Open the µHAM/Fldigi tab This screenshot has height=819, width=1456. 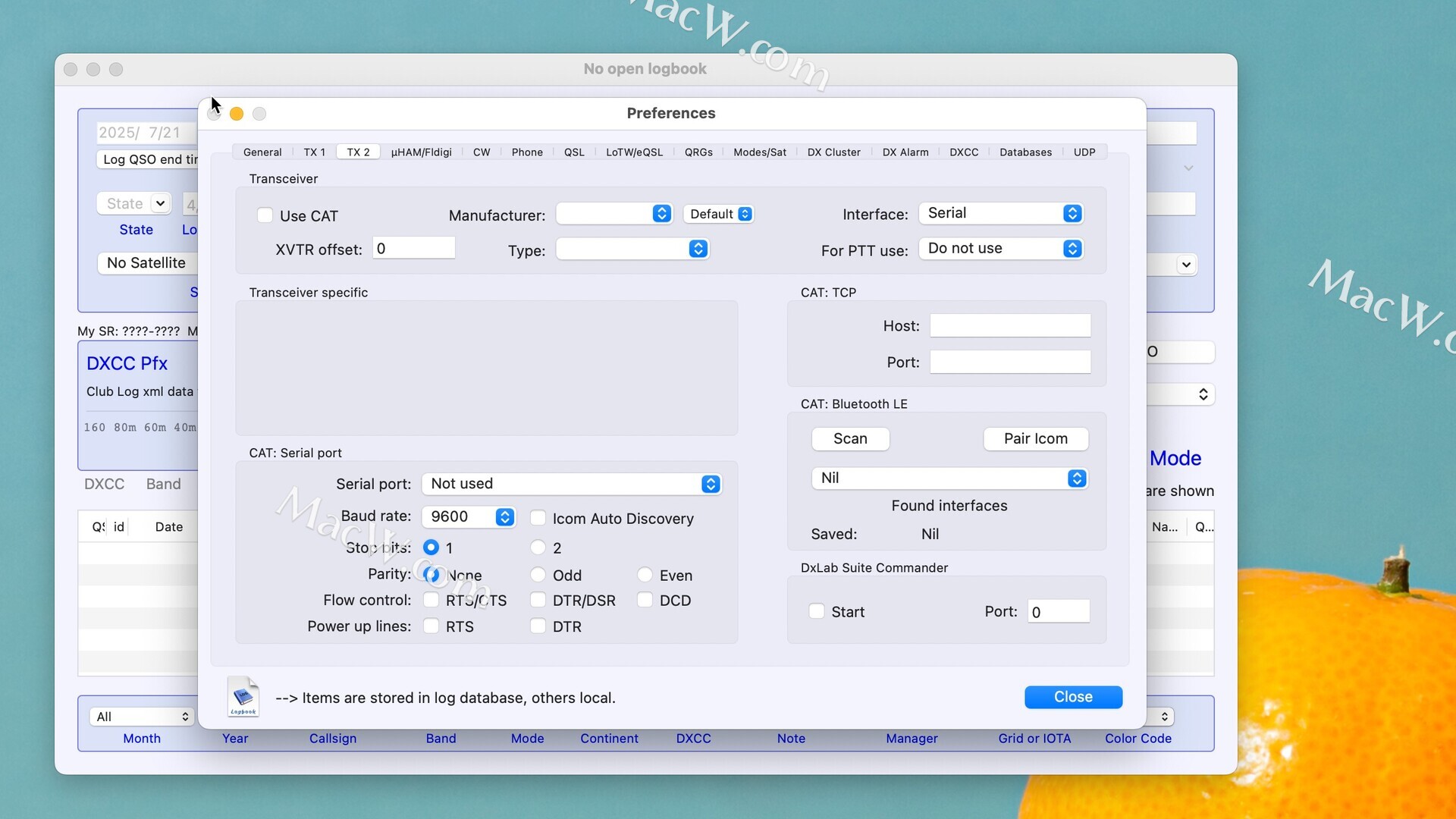[x=421, y=152]
